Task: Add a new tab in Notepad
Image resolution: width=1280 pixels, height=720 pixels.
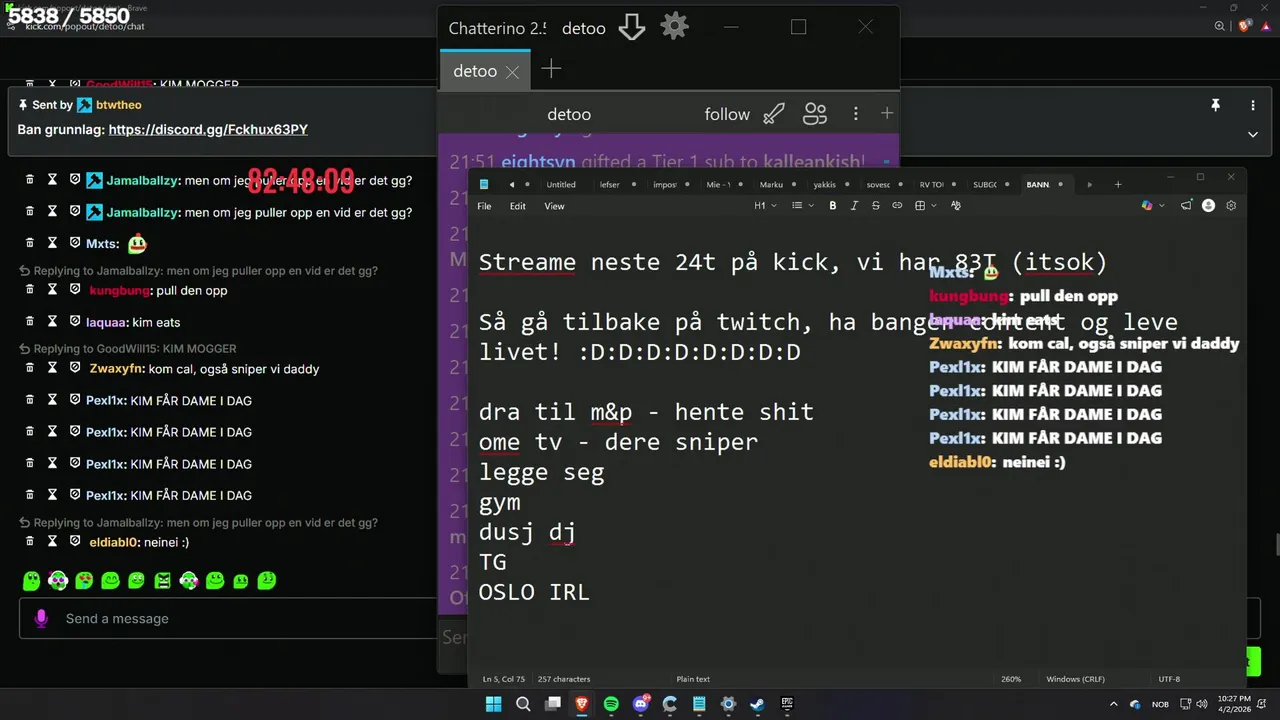Action: pyautogui.click(x=1118, y=185)
